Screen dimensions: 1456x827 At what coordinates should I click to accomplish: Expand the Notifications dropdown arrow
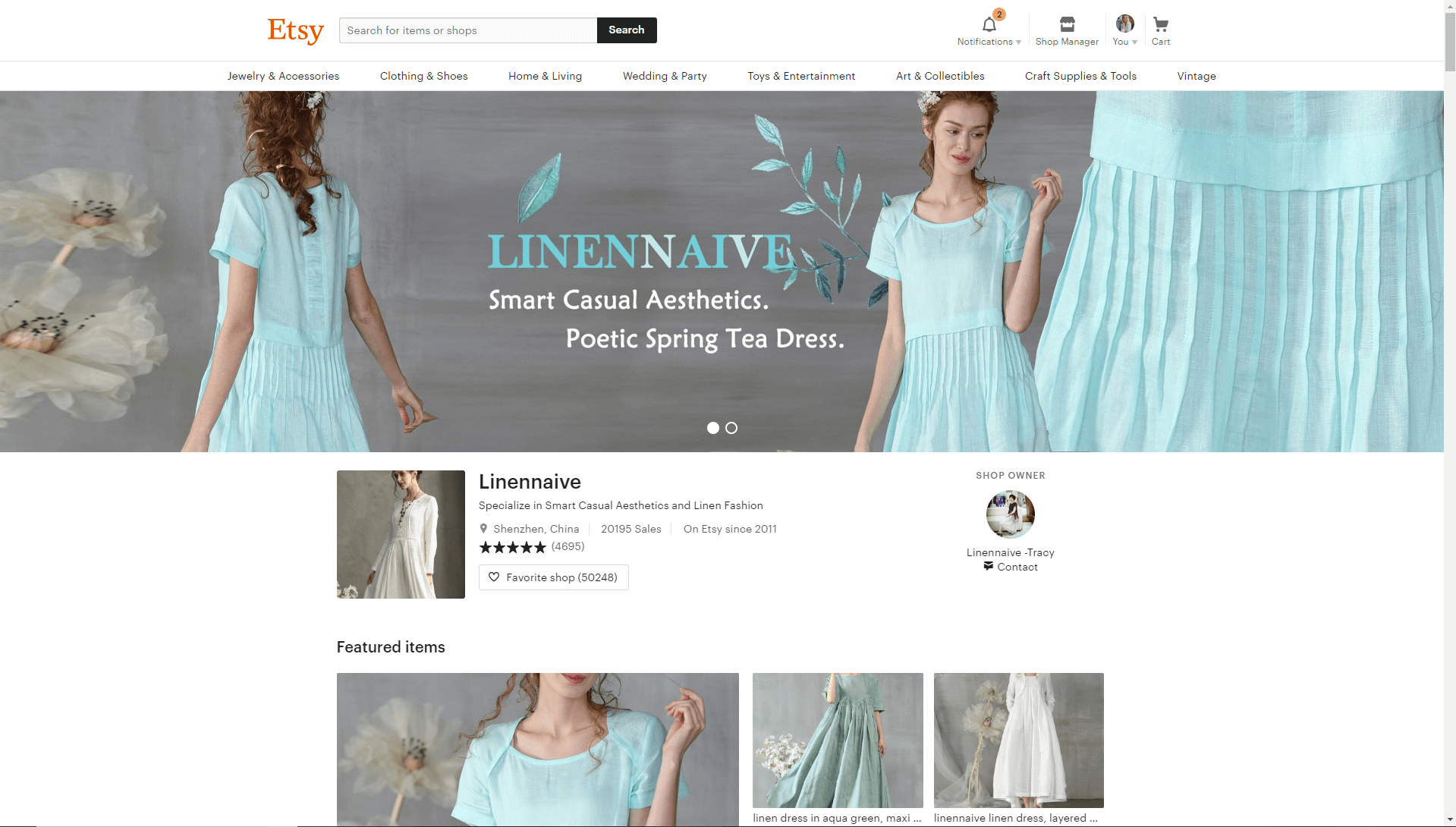[1017, 42]
